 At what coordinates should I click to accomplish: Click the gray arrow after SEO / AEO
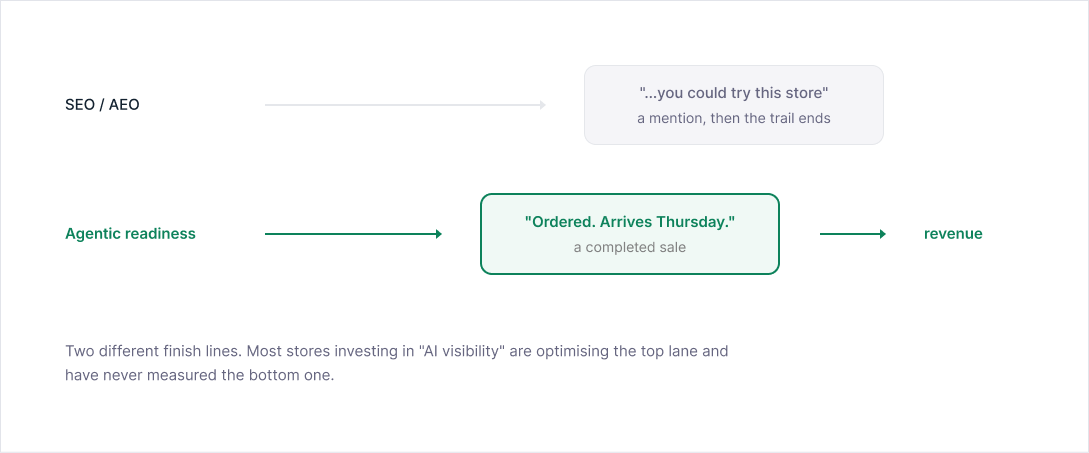[405, 105]
